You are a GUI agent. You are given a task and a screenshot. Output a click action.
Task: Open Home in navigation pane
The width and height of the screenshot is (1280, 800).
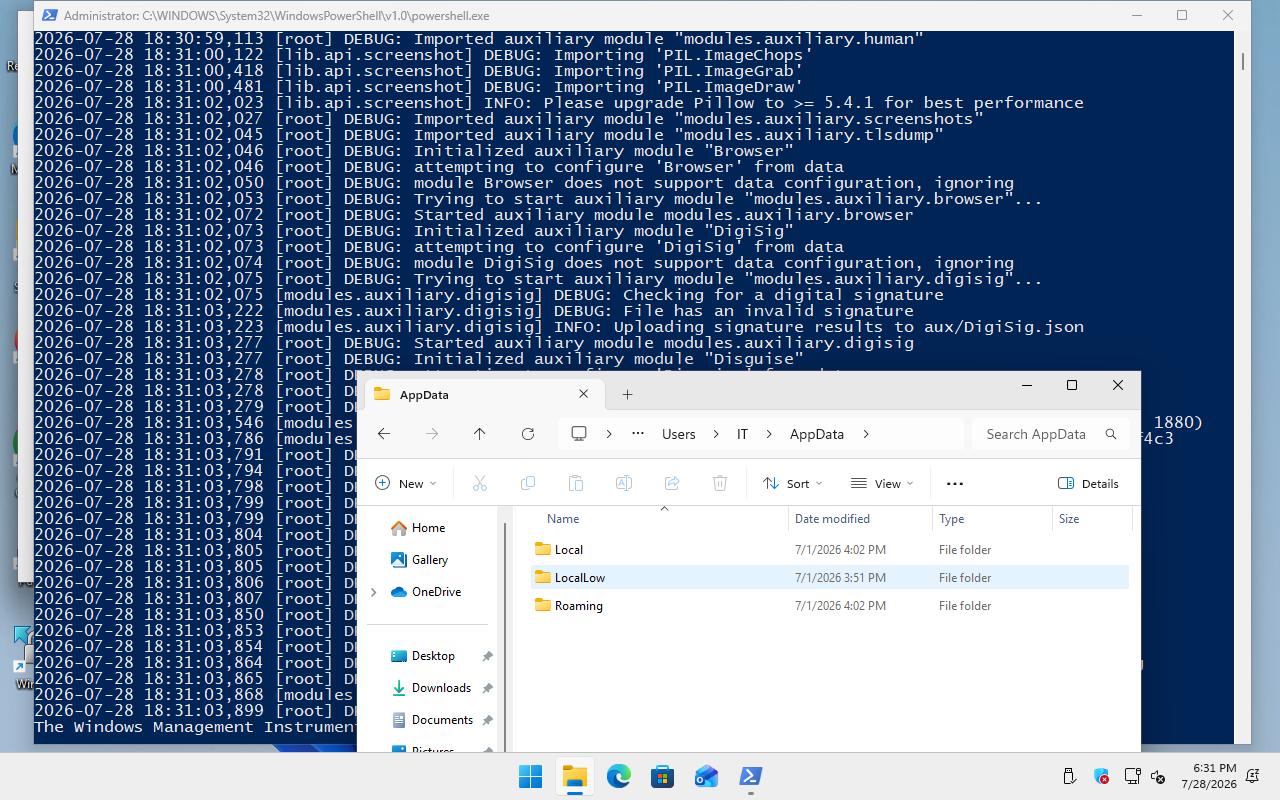pos(428,528)
